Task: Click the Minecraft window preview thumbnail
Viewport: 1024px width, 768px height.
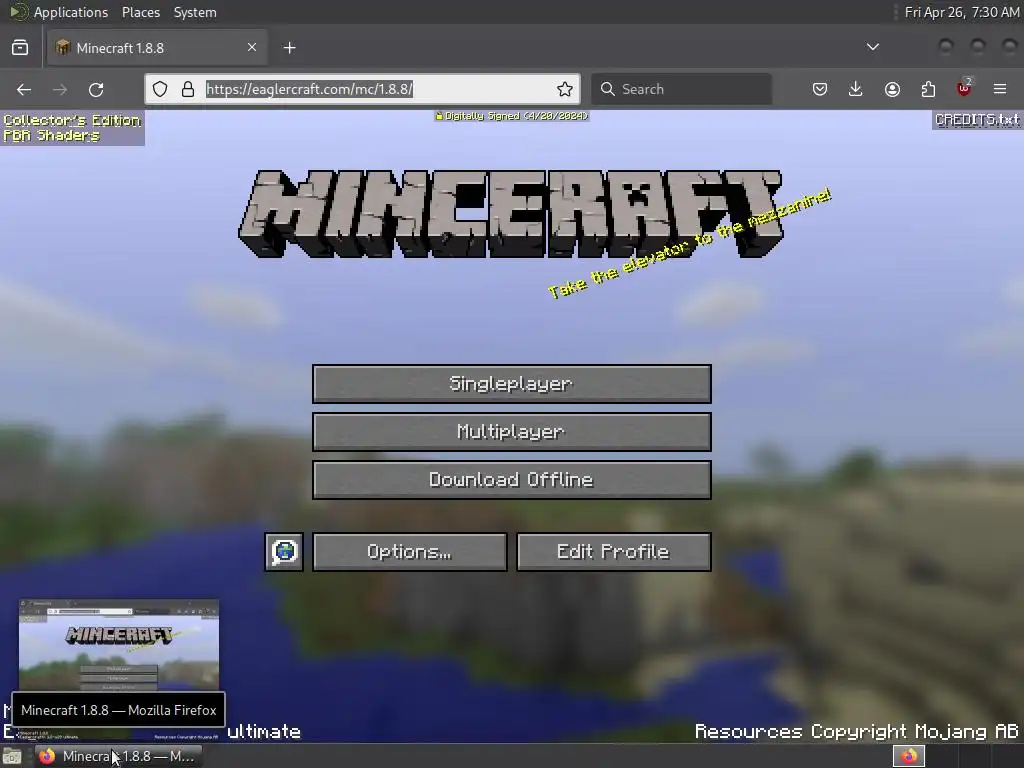Action: (119, 645)
